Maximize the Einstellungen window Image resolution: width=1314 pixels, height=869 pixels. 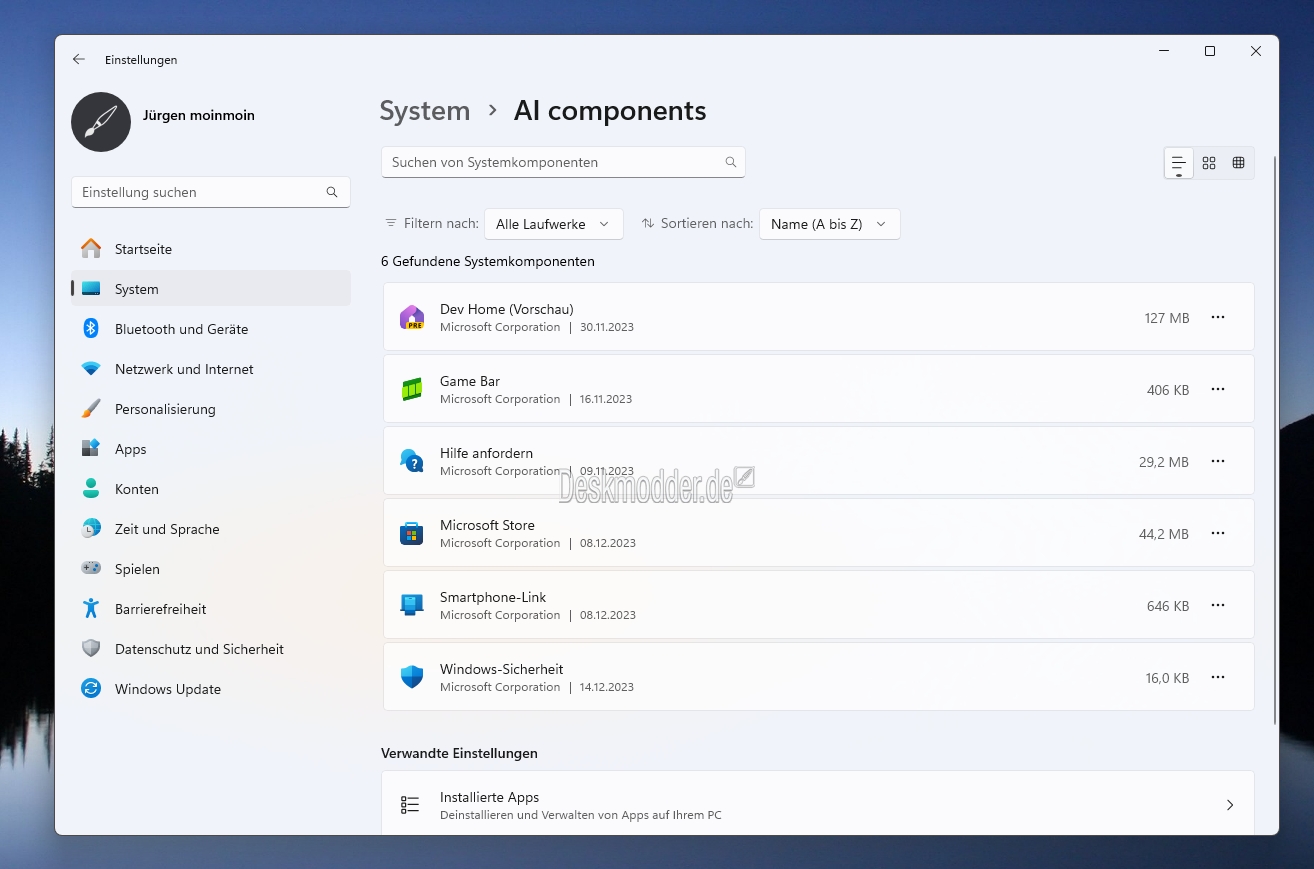pyautogui.click(x=1210, y=52)
